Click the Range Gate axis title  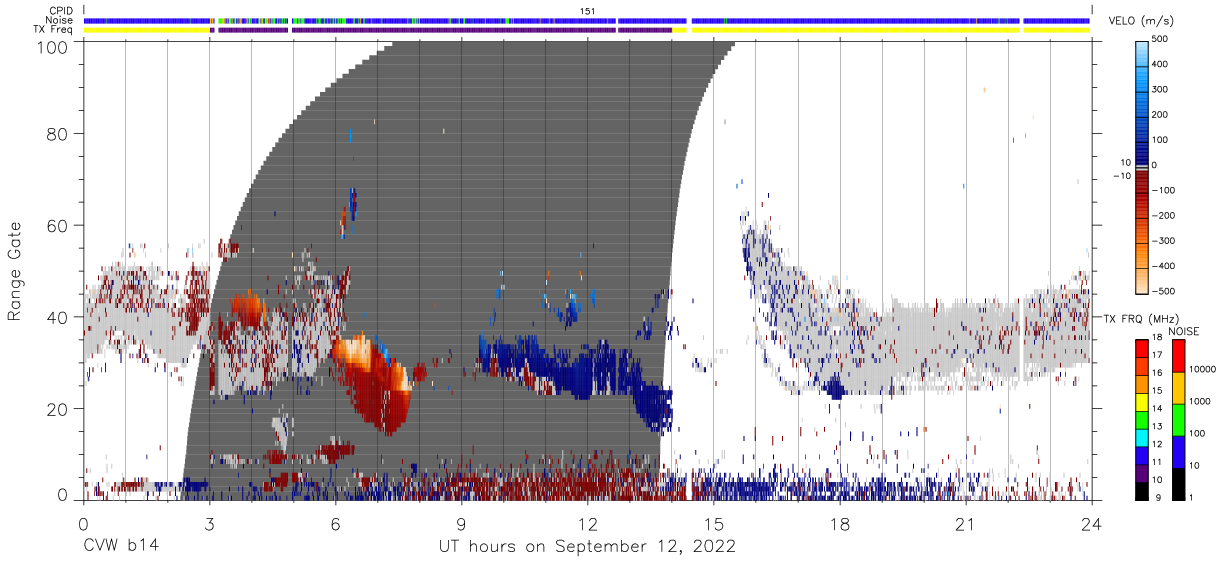16,272
